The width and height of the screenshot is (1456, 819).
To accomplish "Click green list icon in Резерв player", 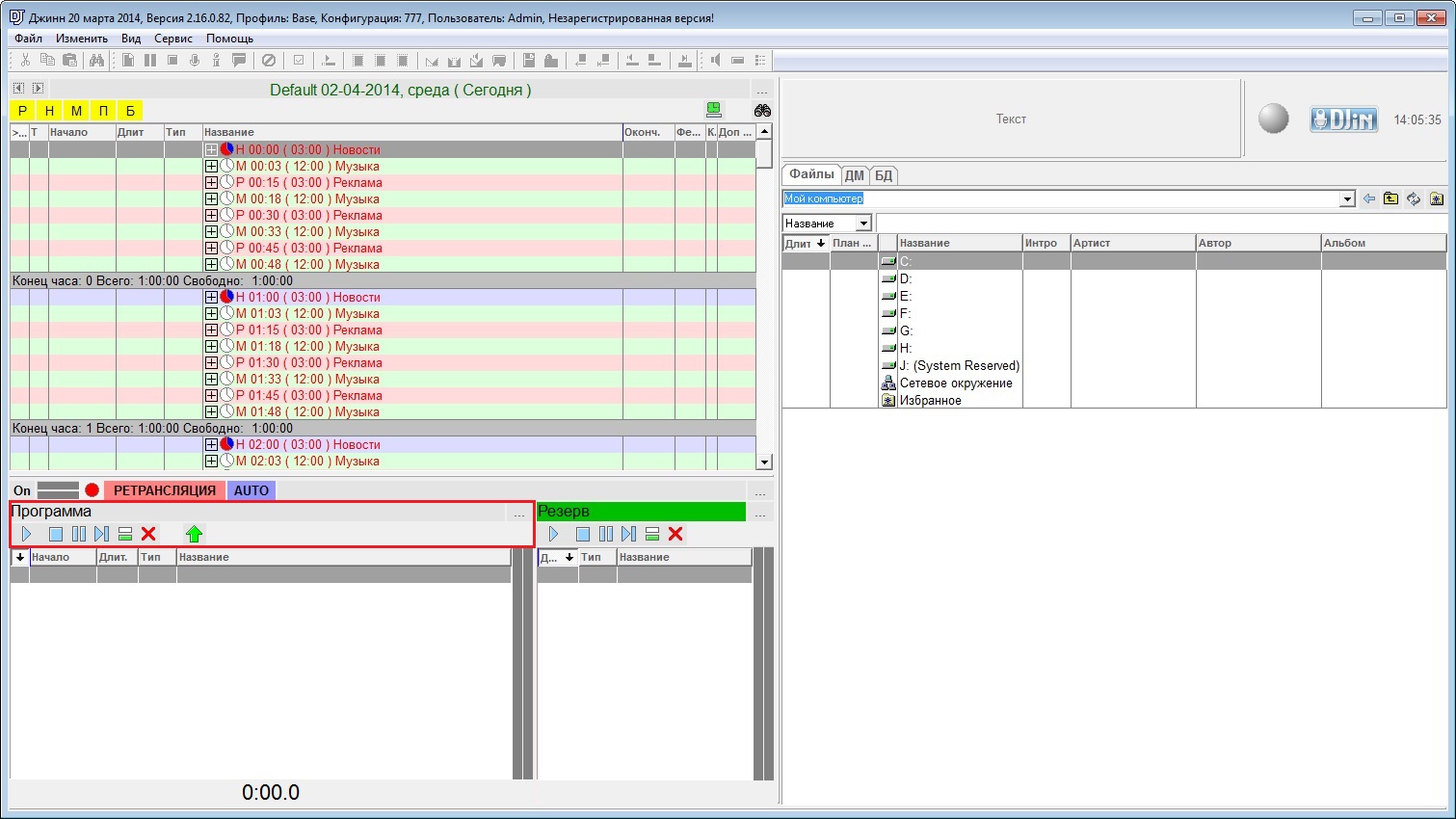I will pos(652,534).
